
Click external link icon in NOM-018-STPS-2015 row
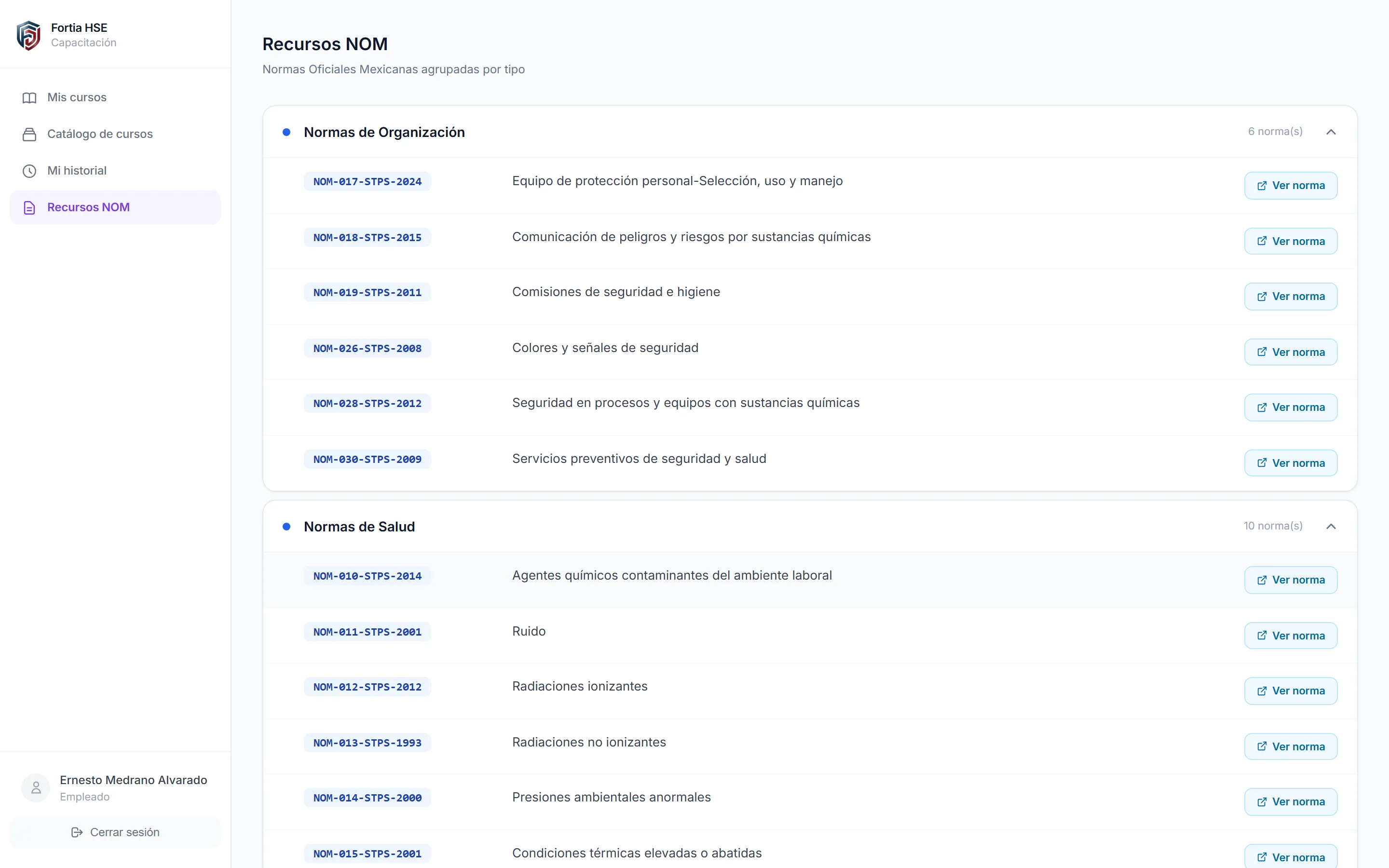1262,241
